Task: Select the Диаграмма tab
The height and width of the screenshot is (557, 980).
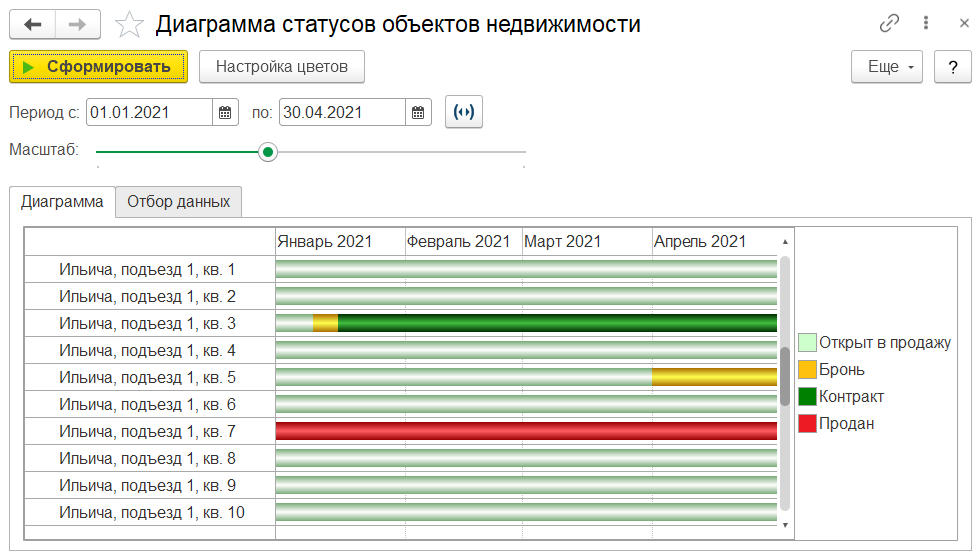Action: (62, 201)
